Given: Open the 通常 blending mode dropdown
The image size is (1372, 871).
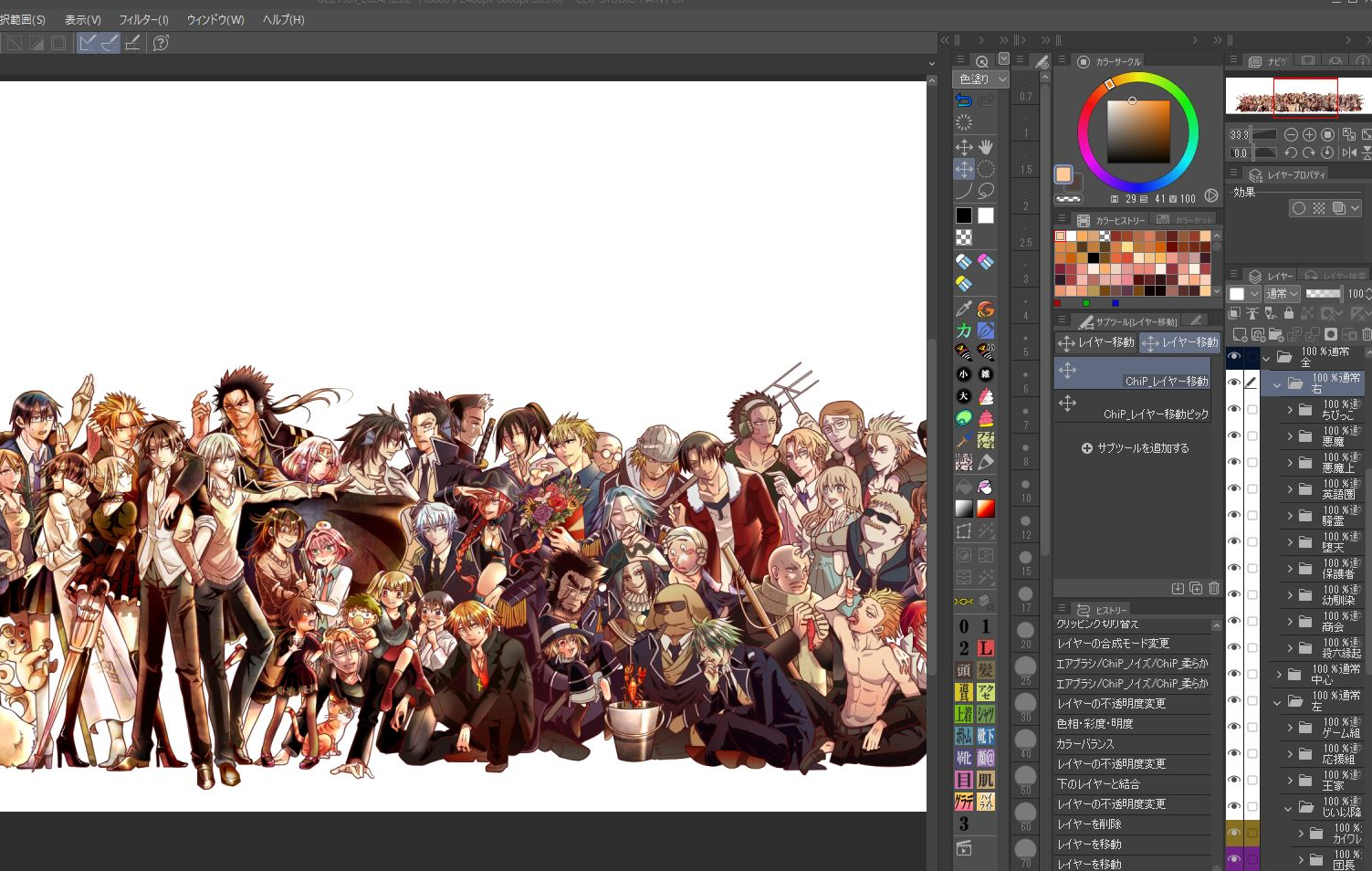Looking at the screenshot, I should pos(1282,293).
